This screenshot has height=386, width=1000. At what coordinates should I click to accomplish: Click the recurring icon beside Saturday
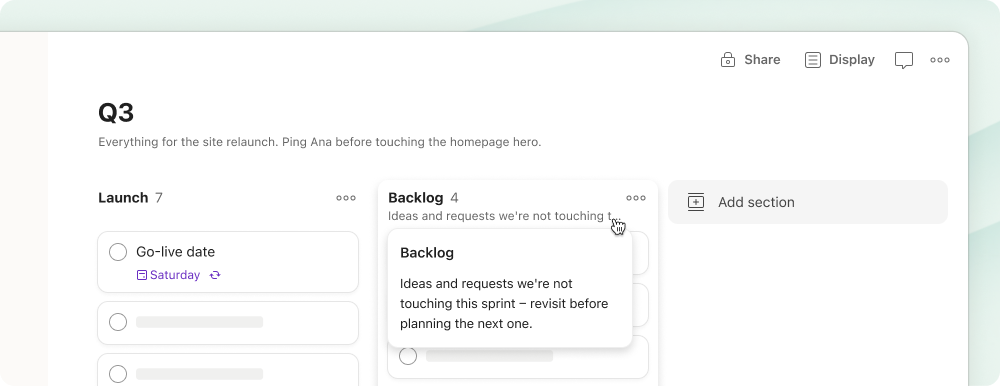[215, 275]
